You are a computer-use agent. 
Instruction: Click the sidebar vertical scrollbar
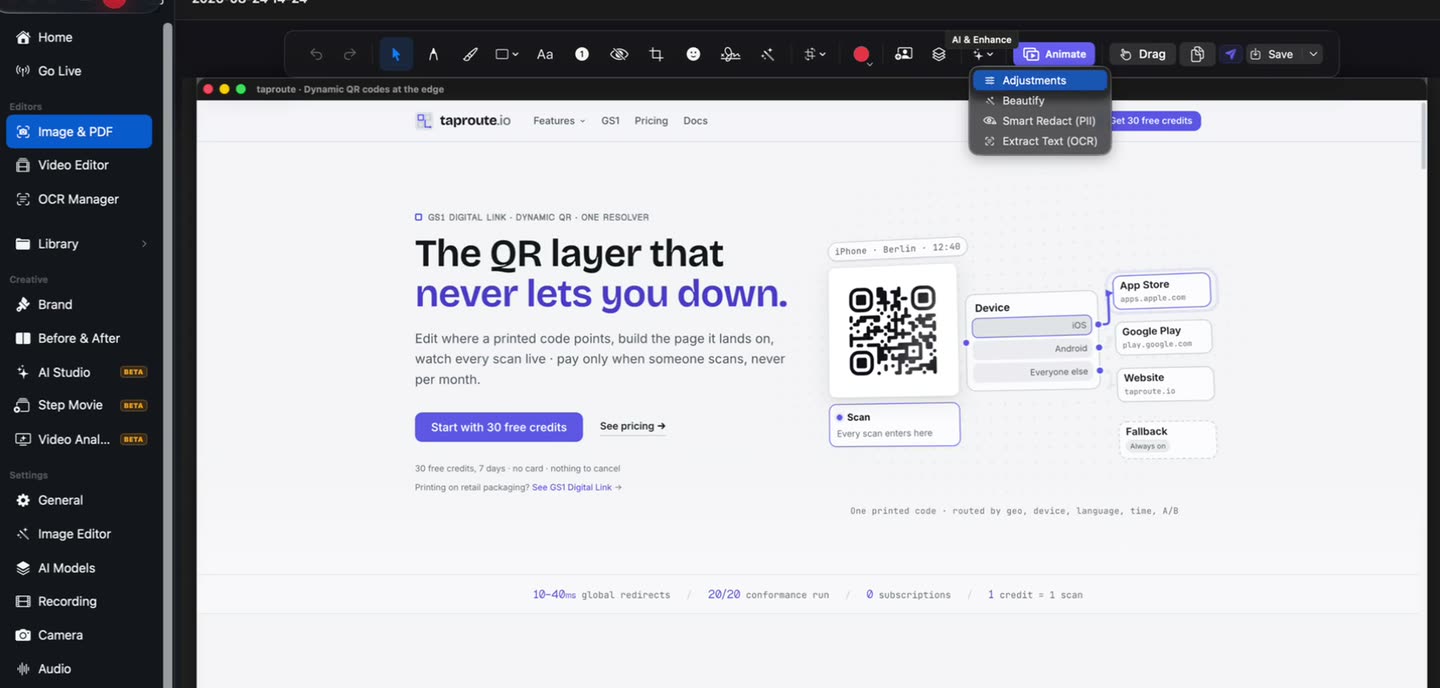167,355
